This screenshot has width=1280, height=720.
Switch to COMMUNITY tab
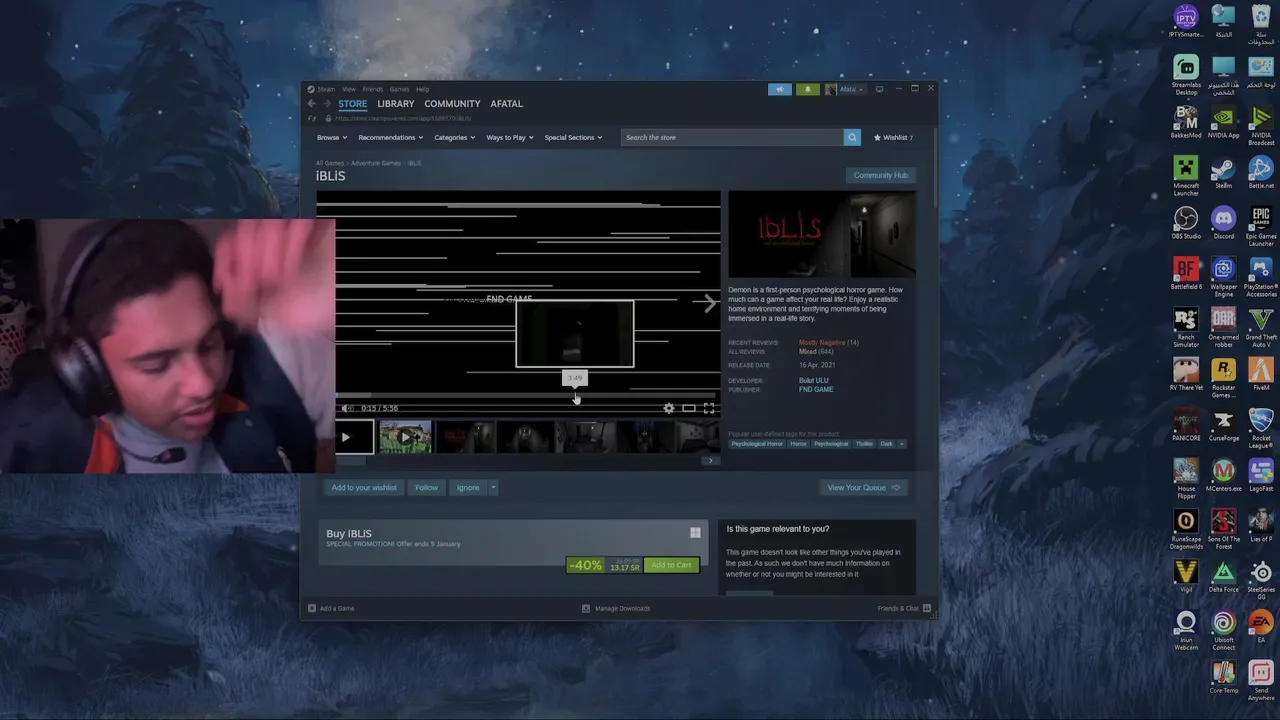click(452, 104)
